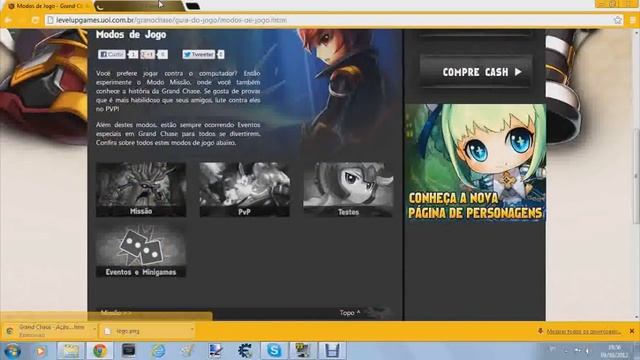This screenshot has width=640, height=360.
Task: Click the Modos de Jogo heading
Action: (131, 34)
